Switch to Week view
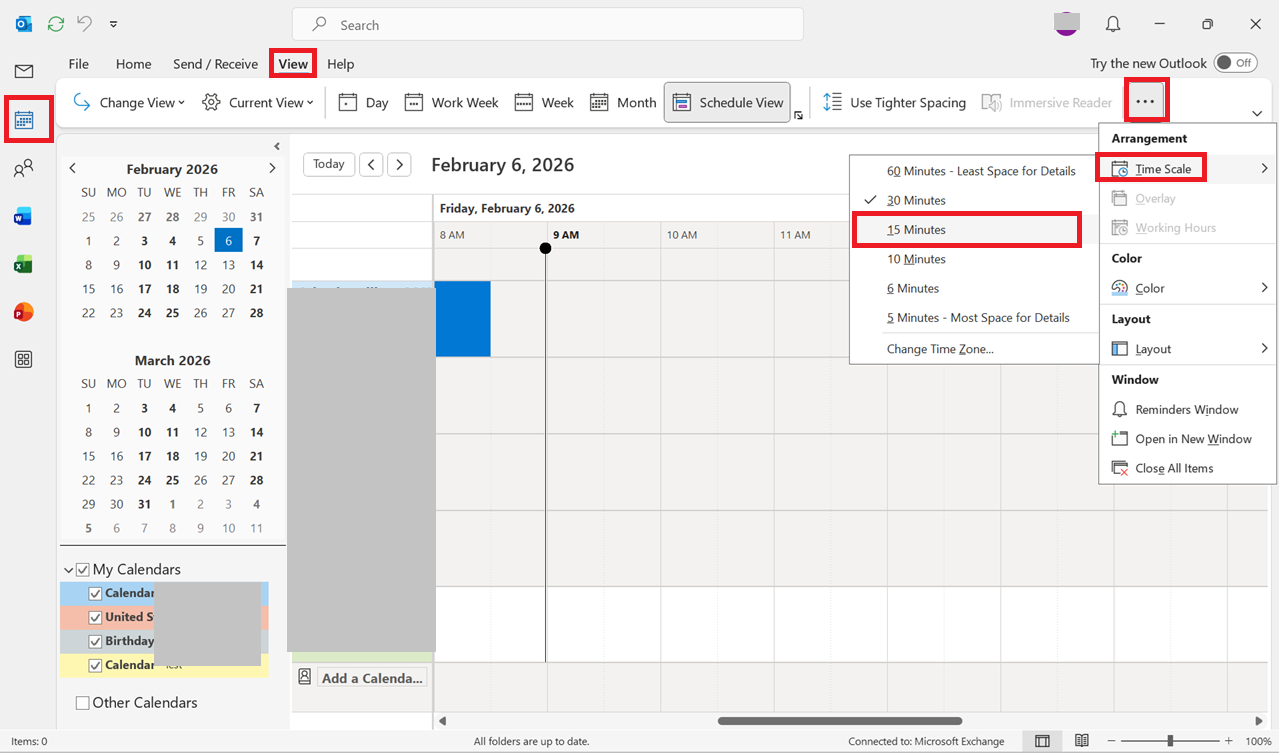 point(544,102)
